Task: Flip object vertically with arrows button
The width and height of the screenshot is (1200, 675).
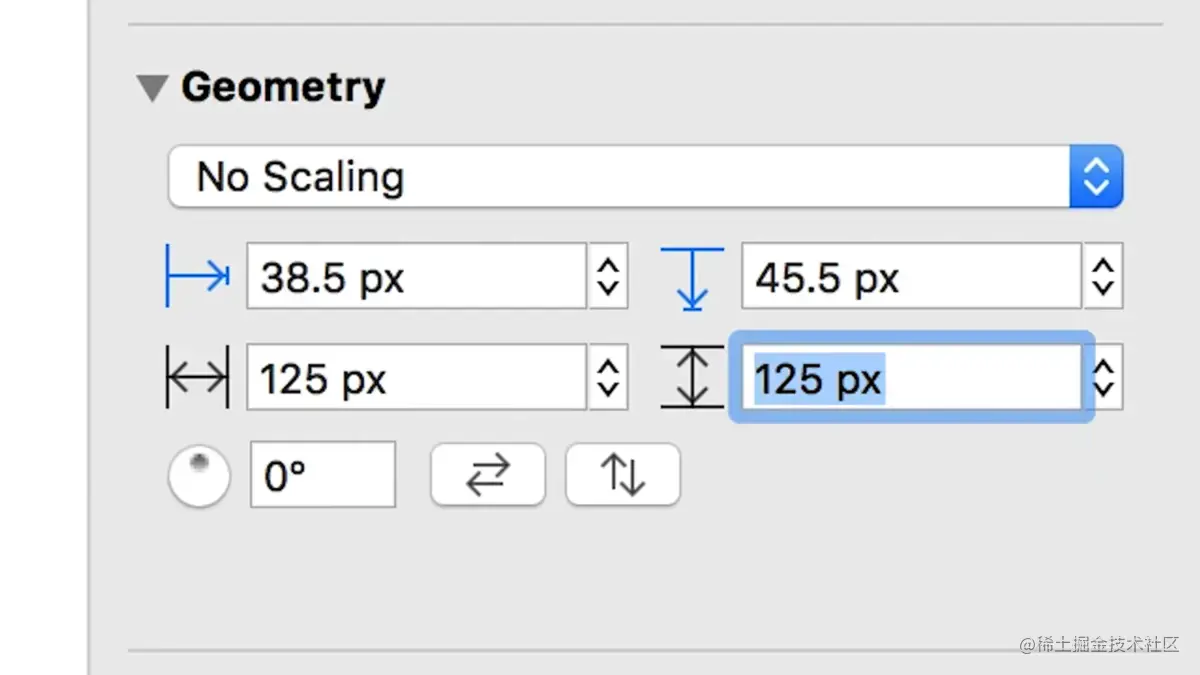Action: (623, 475)
